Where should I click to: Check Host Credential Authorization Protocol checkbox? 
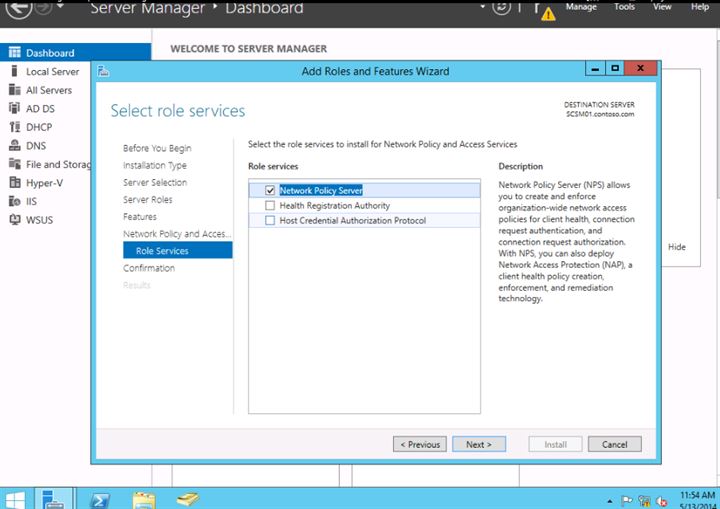coord(270,221)
